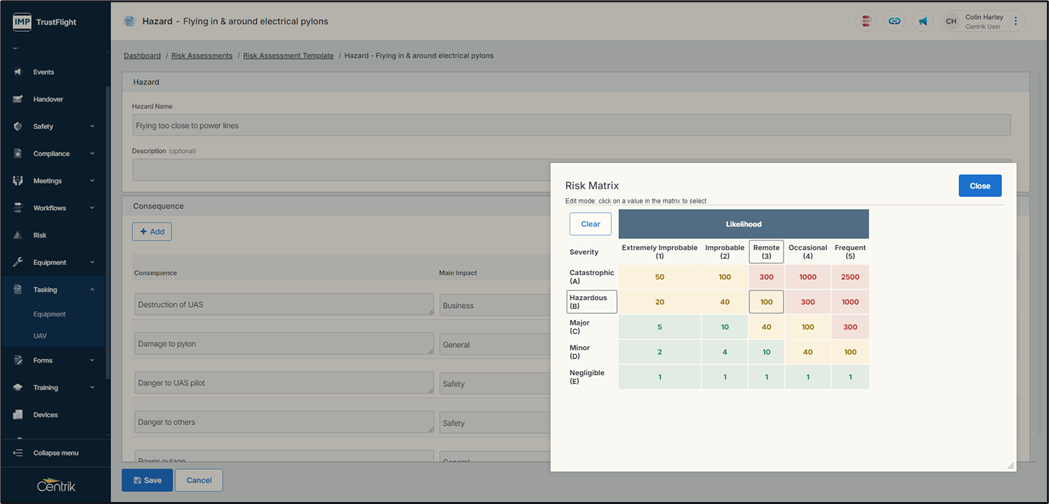Click the blue chain link icon

pyautogui.click(x=895, y=21)
